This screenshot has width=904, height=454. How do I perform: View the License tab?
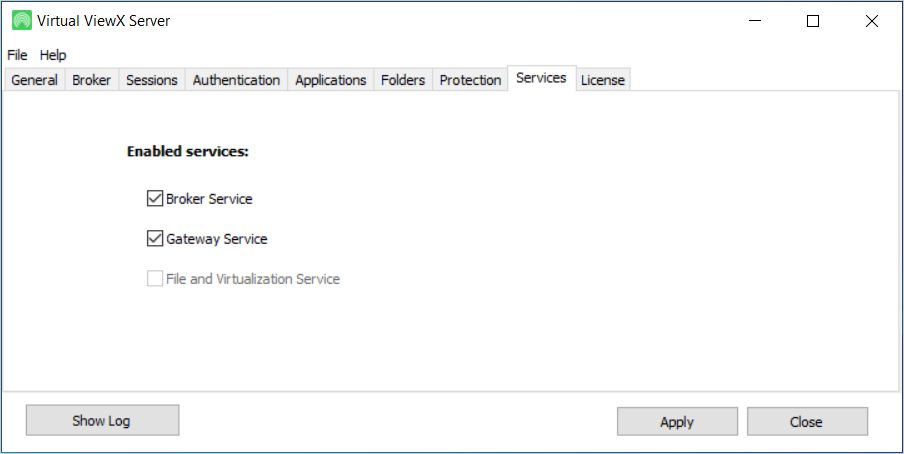pyautogui.click(x=602, y=80)
